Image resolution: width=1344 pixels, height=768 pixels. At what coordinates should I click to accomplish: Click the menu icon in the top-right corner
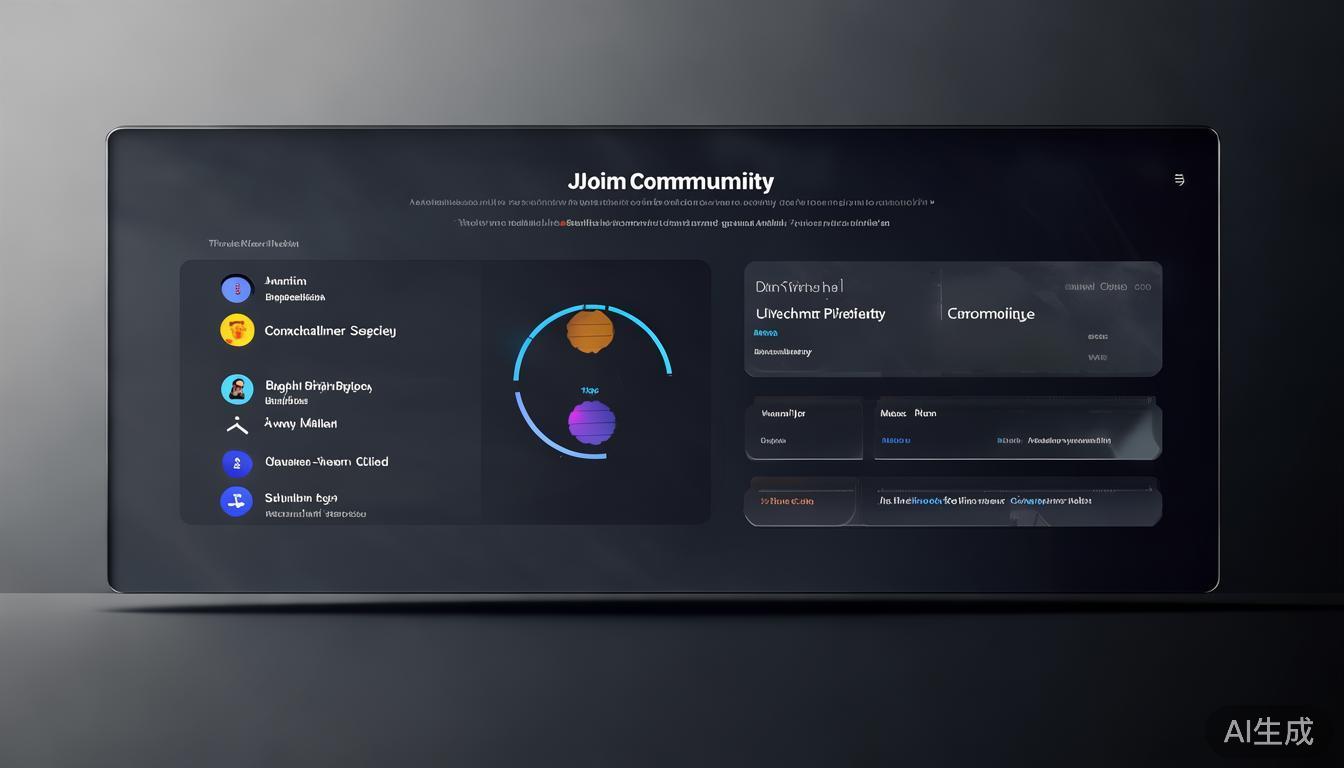[1180, 179]
